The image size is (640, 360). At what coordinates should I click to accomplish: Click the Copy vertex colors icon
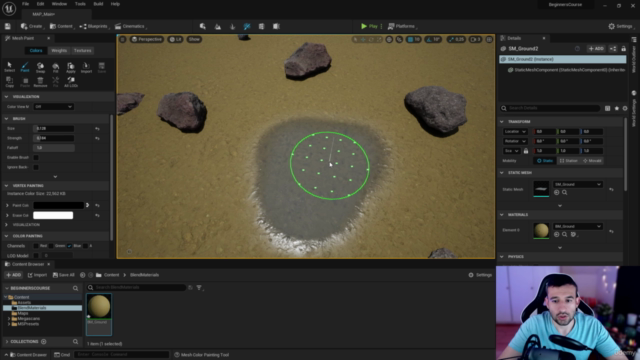point(10,82)
